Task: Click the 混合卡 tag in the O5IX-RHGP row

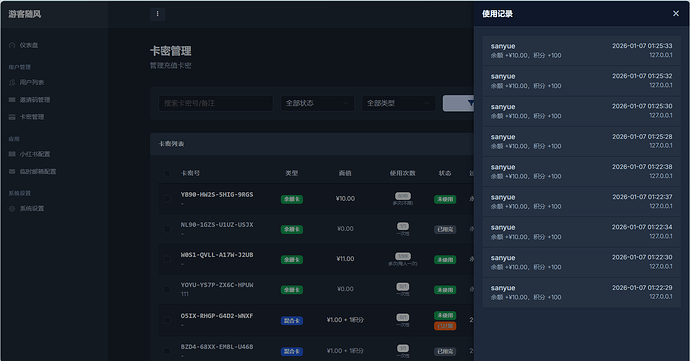Action: [x=292, y=321]
